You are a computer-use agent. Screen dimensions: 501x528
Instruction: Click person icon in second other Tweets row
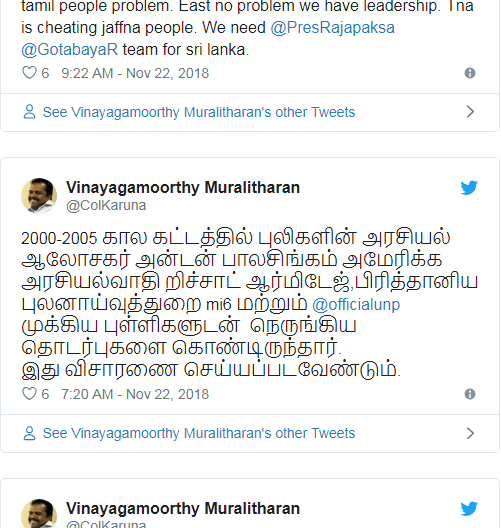(x=29, y=433)
